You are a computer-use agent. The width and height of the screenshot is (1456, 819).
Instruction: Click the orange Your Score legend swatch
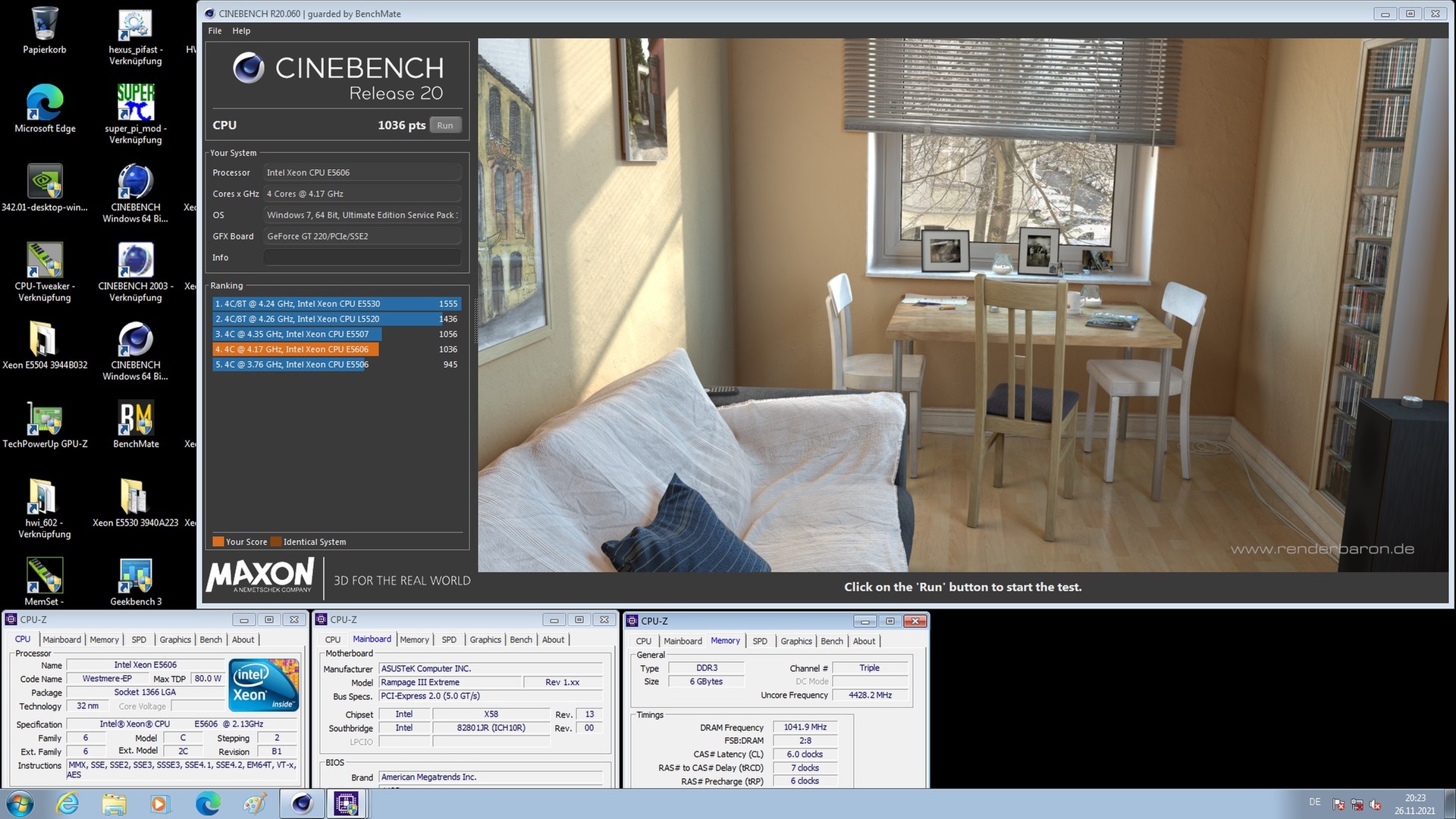(x=218, y=541)
